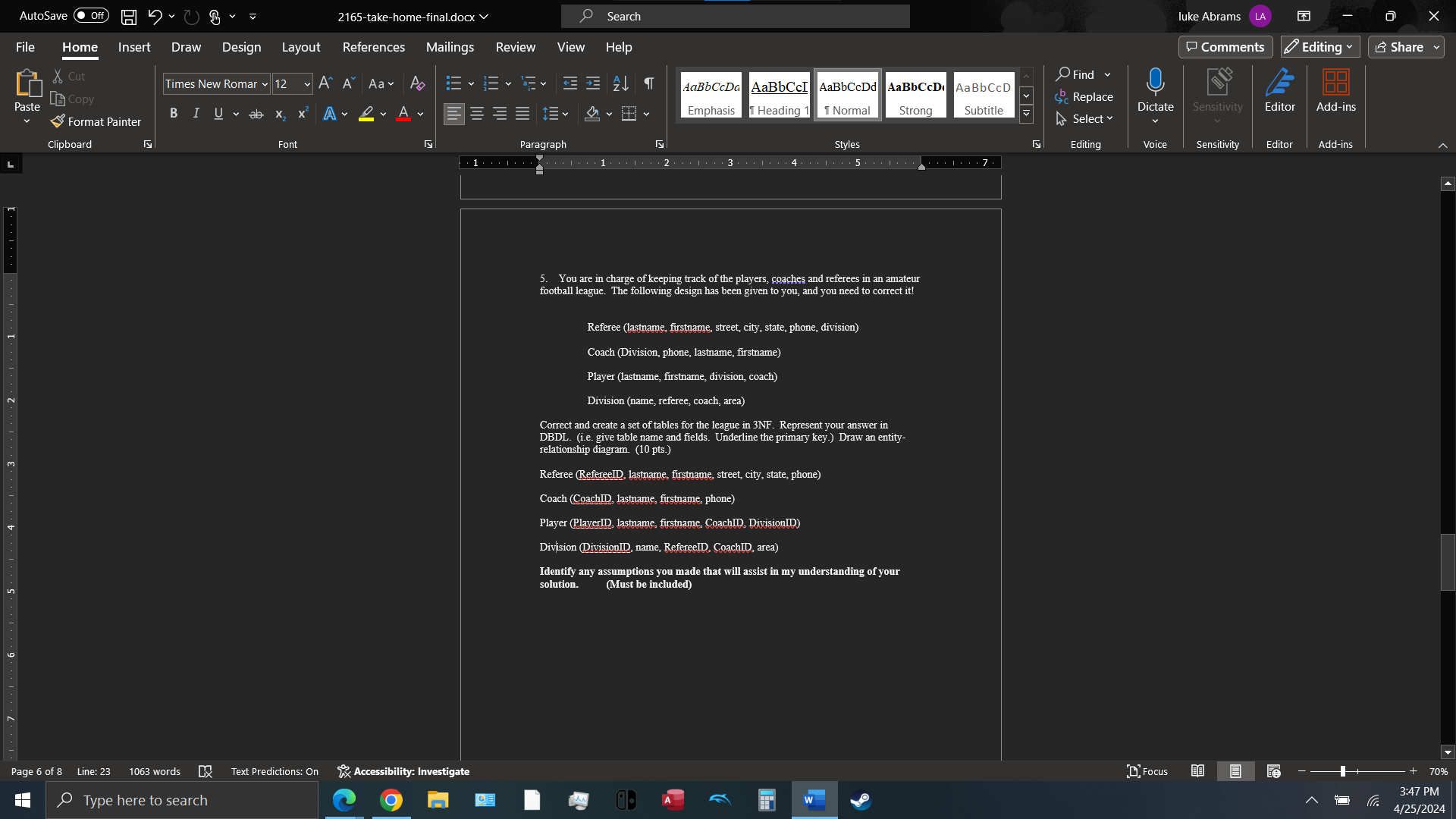This screenshot has width=1456, height=819.
Task: Open the Line Spacing dropdown
Action: coord(556,114)
